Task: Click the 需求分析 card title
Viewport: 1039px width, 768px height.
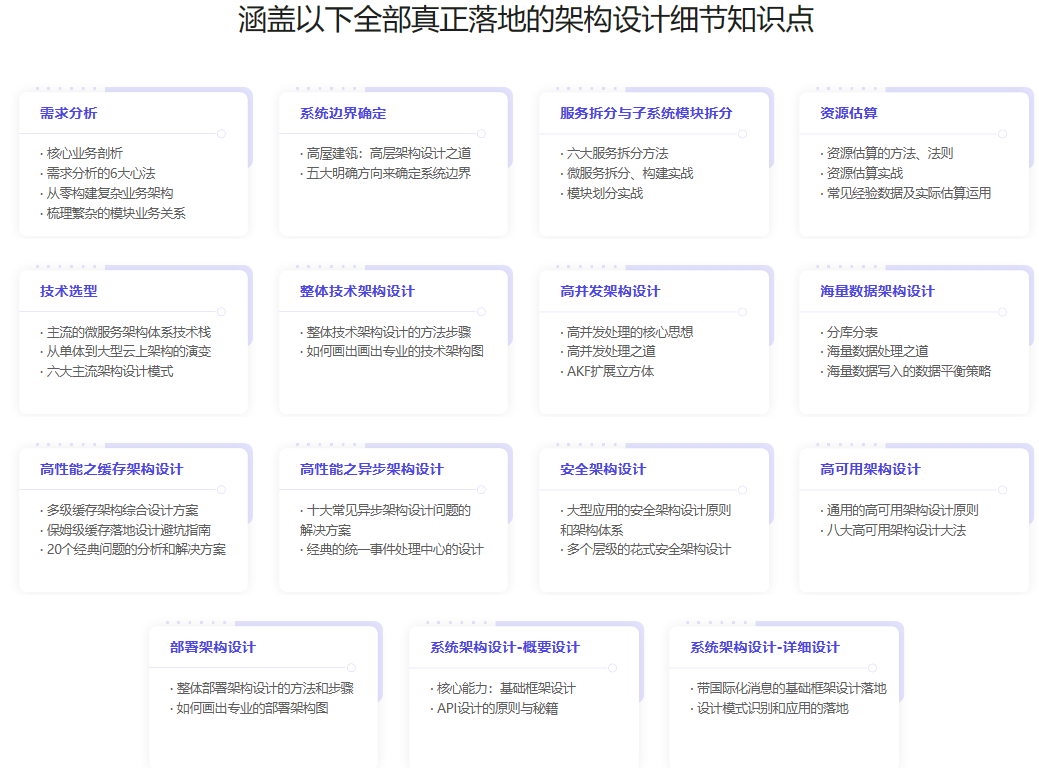Action: 69,113
